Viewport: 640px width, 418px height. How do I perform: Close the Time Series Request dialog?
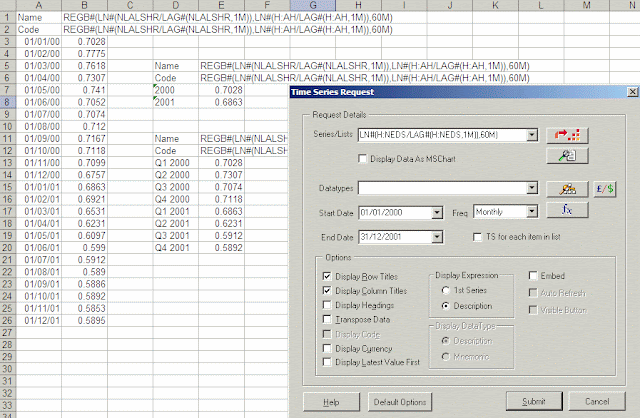pyautogui.click(x=632, y=92)
